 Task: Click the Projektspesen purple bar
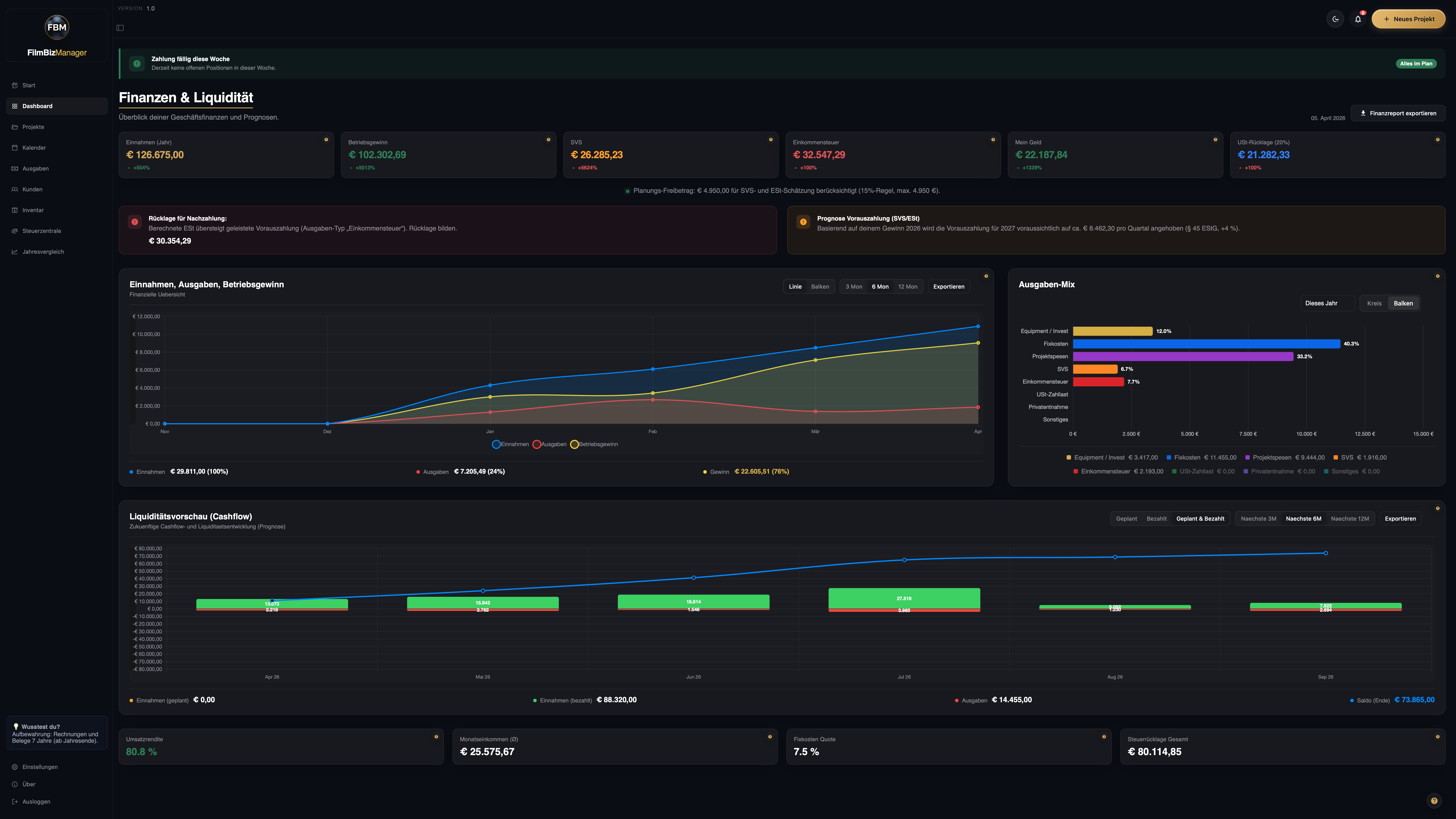click(x=1183, y=357)
